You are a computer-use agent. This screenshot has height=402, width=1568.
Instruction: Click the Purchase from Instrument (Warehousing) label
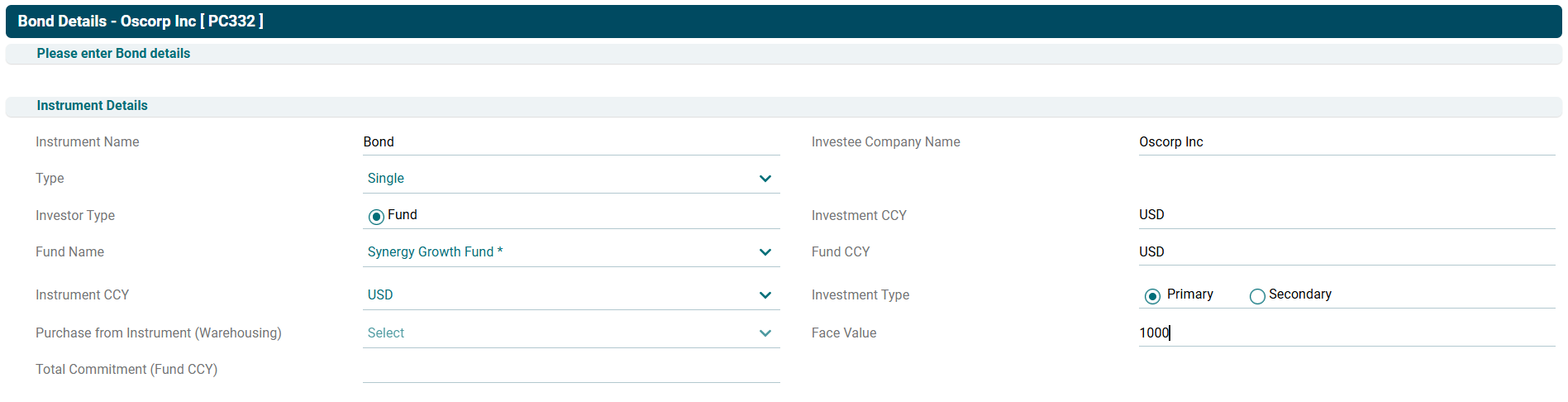158,333
